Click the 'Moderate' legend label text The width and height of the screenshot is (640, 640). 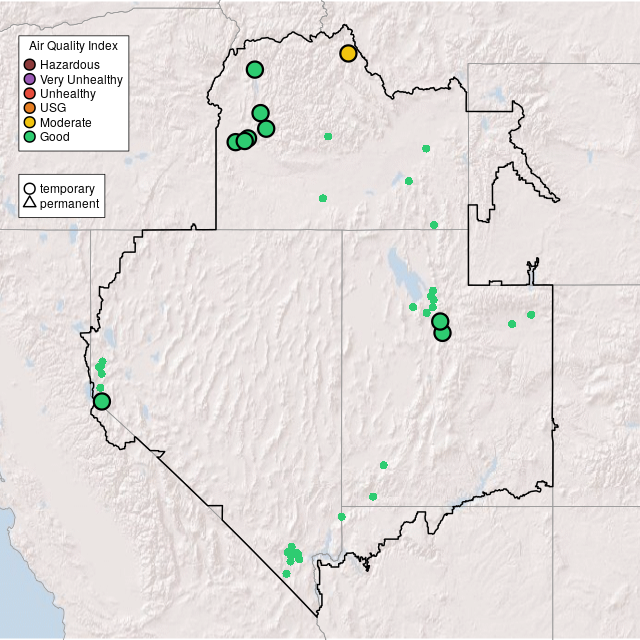[66, 122]
